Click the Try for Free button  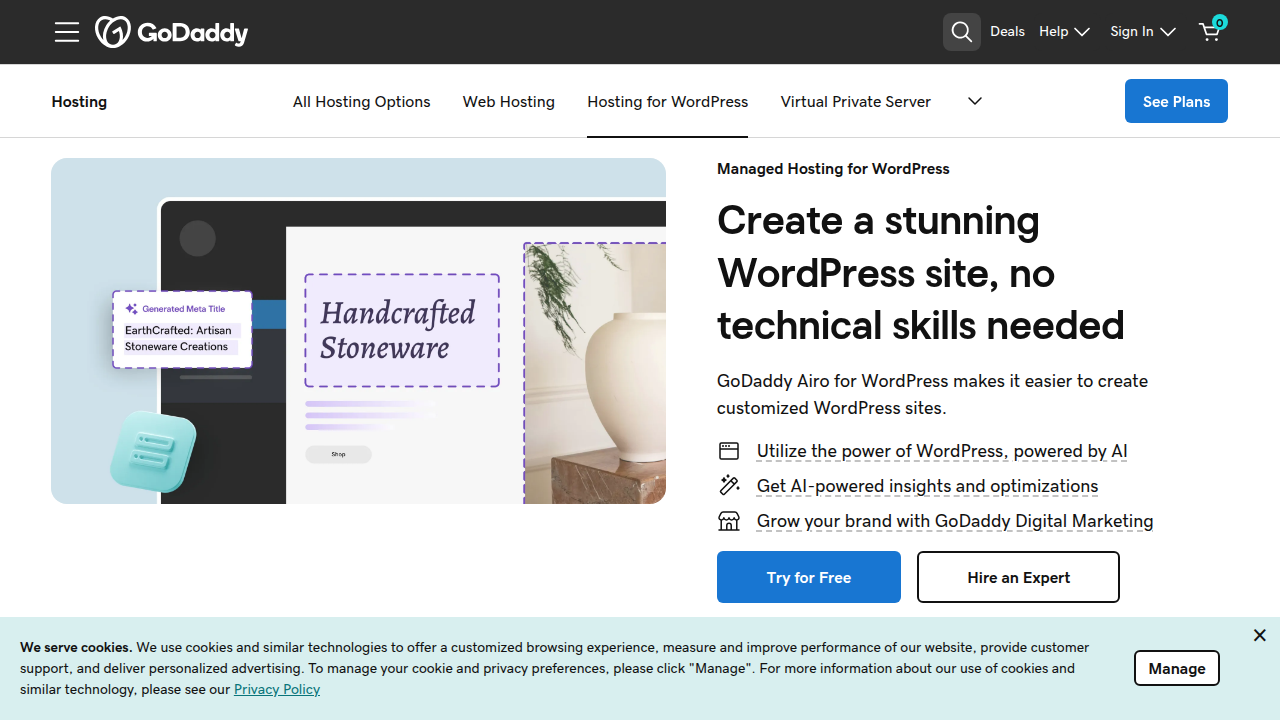[808, 577]
